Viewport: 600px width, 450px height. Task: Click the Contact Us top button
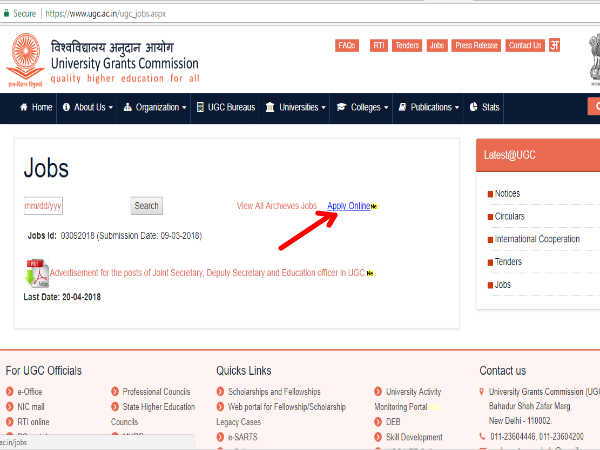[x=525, y=46]
